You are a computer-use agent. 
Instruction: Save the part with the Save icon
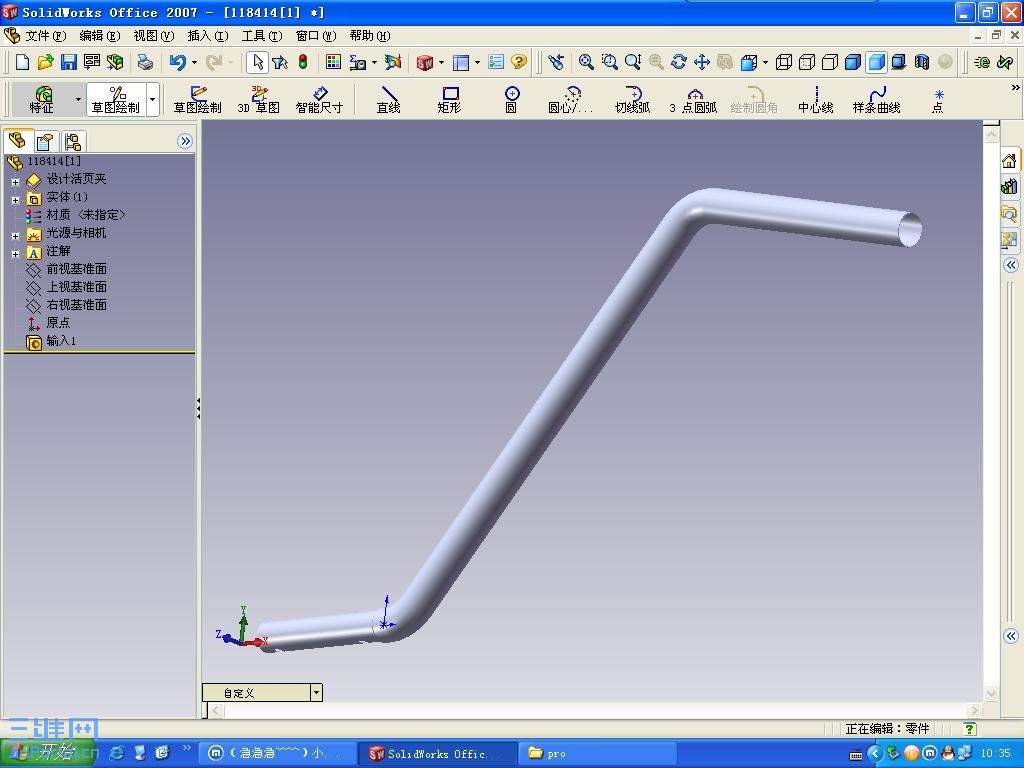point(69,62)
